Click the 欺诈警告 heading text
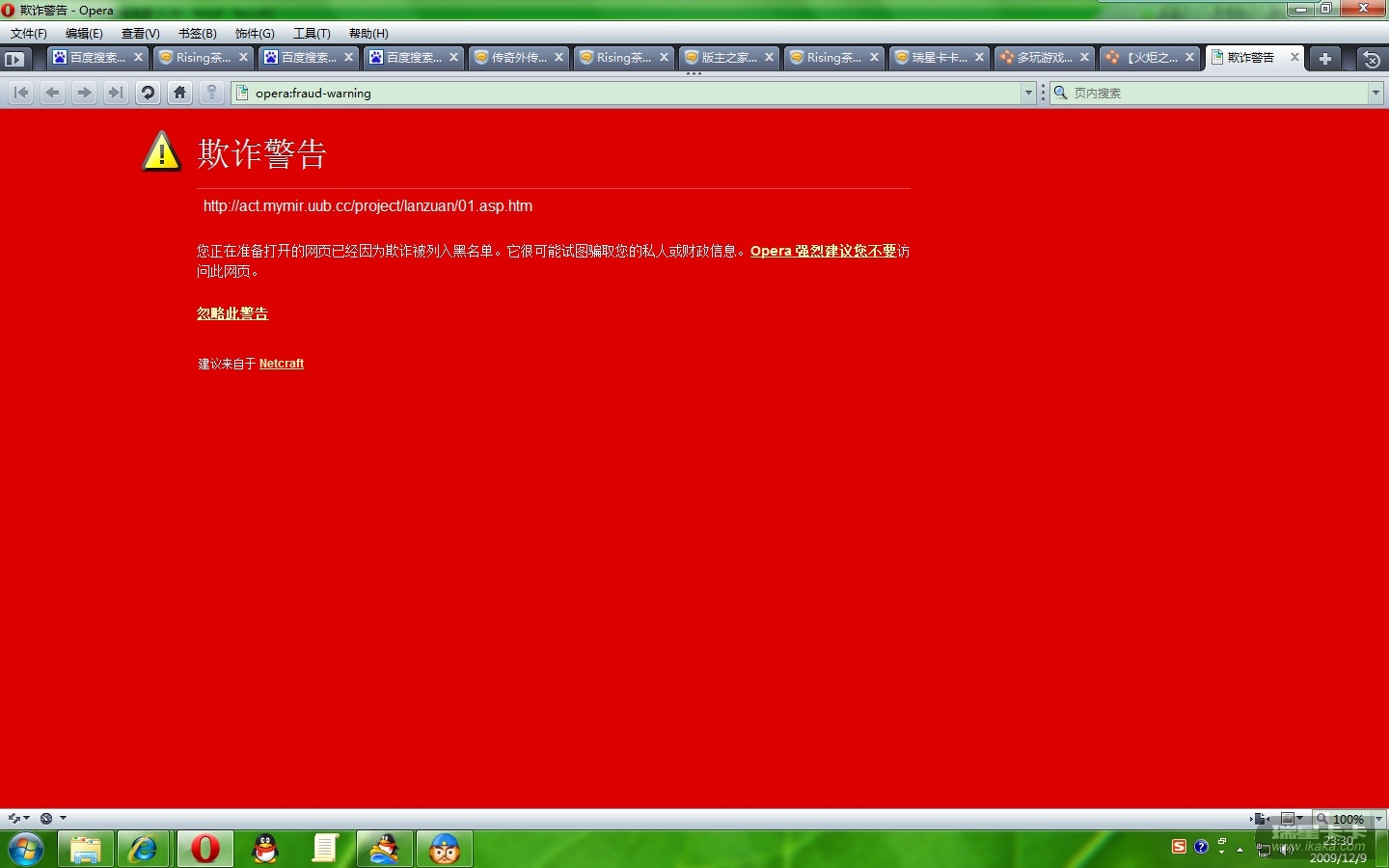1389x868 pixels. coord(262,153)
